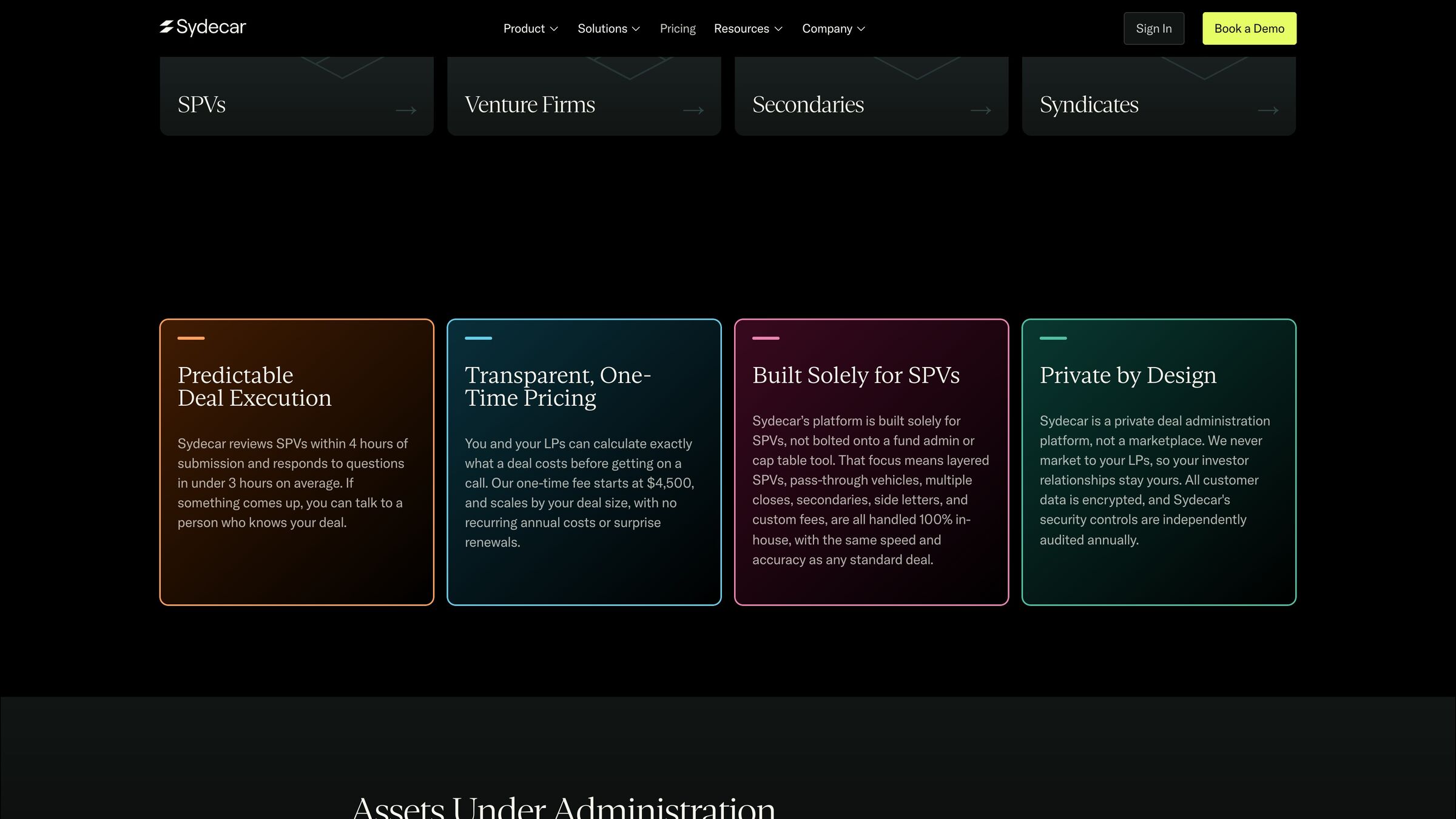This screenshot has height=819, width=1456.
Task: Click paragraph starting 'Sydecar reviews SPVs within'
Action: [293, 483]
